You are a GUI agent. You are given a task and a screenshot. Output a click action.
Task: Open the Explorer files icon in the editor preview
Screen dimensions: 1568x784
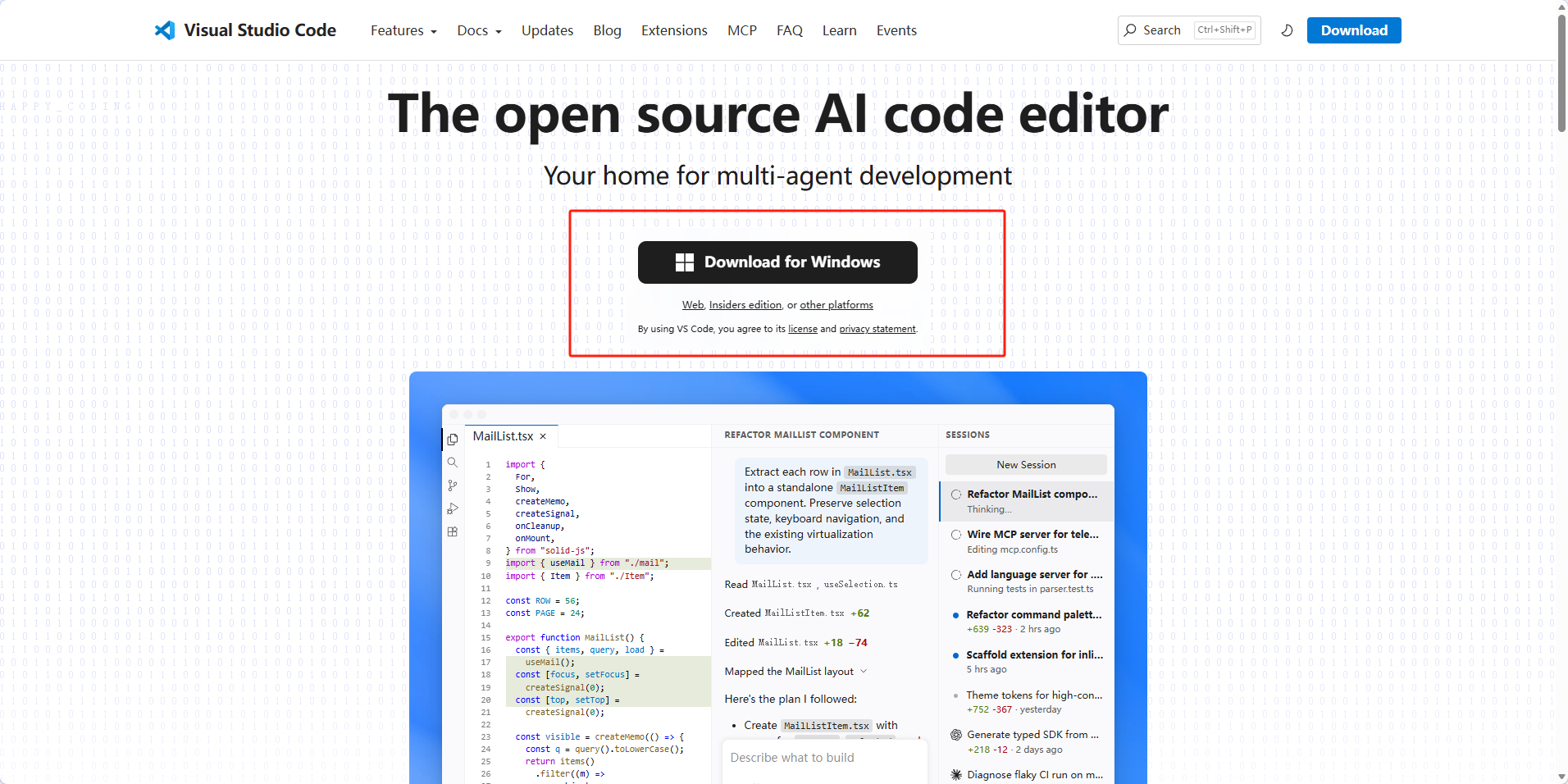tap(453, 440)
